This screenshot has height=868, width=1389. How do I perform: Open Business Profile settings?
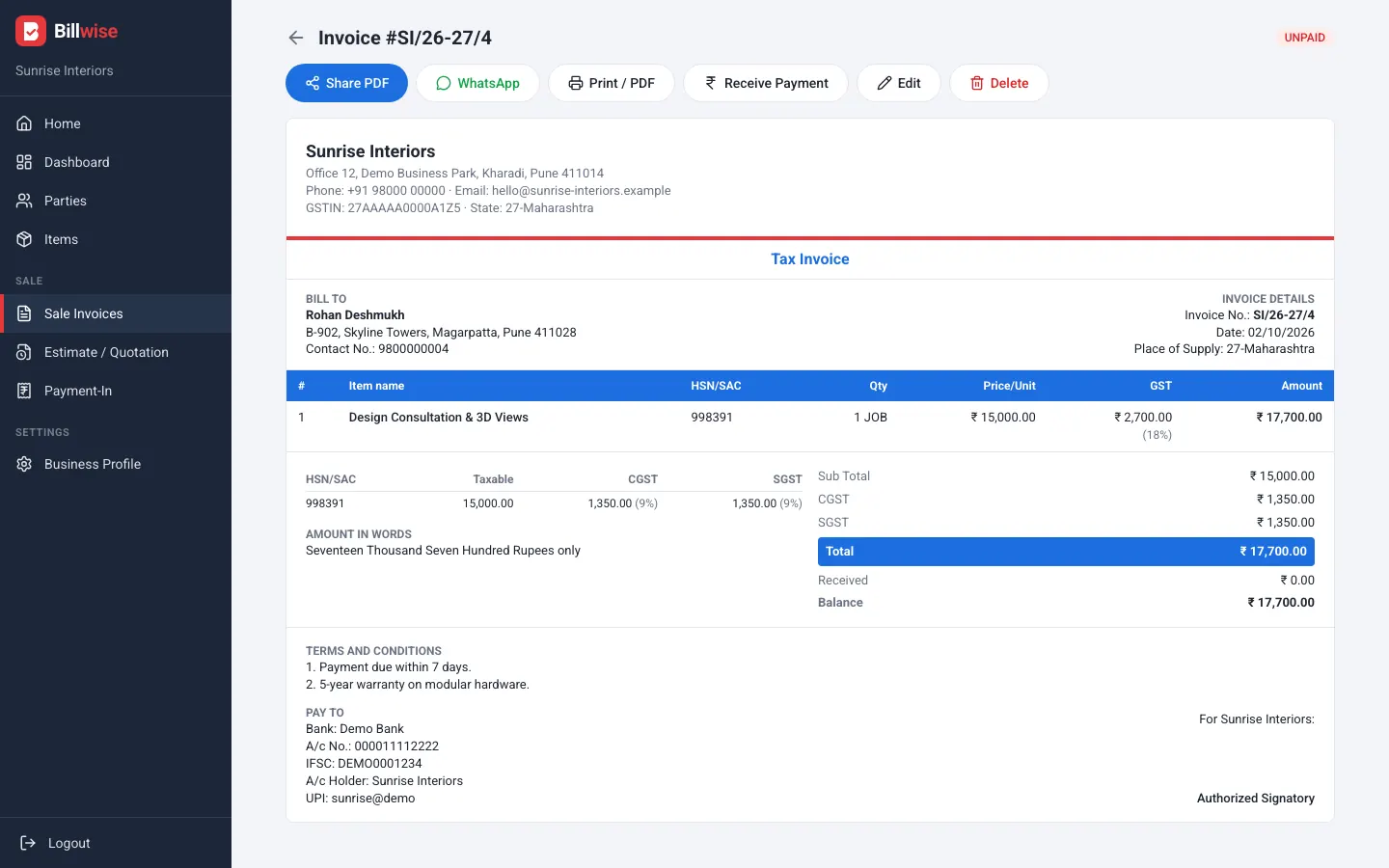tap(116, 464)
